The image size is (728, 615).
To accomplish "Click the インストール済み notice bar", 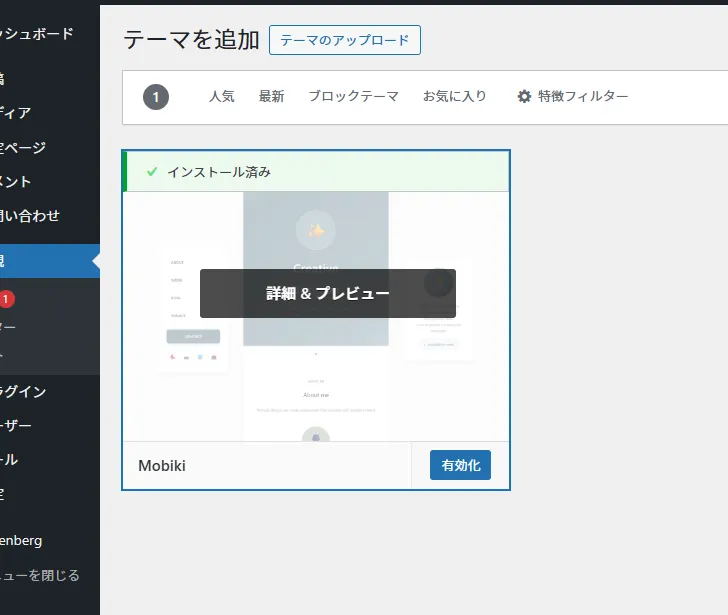I will [x=316, y=172].
